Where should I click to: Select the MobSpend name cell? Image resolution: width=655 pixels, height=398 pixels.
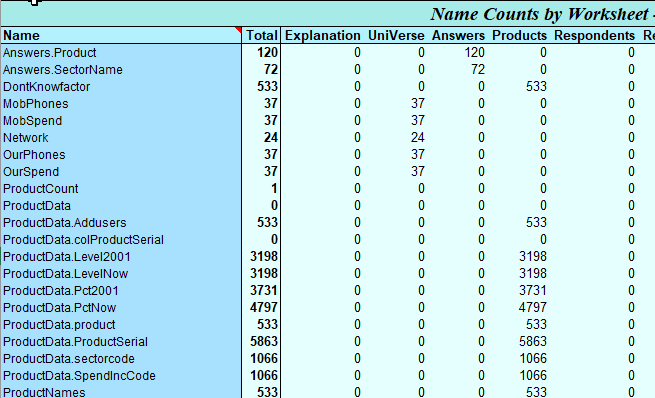(121, 121)
